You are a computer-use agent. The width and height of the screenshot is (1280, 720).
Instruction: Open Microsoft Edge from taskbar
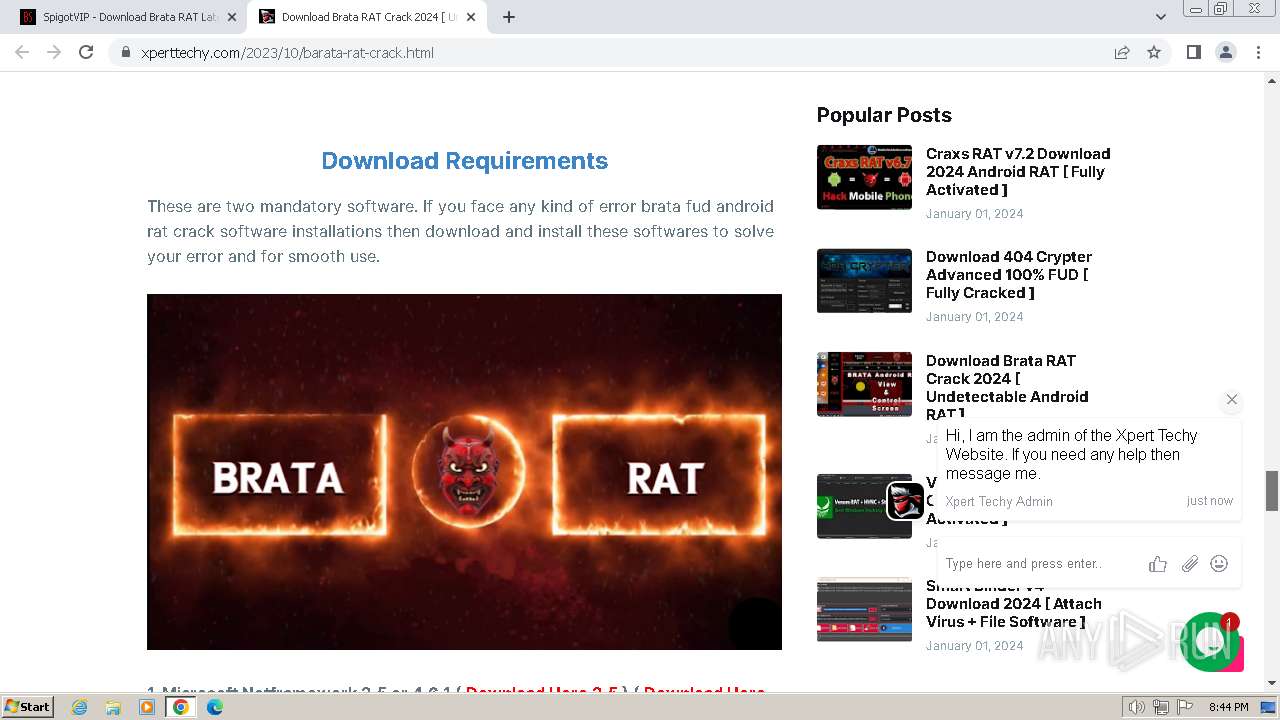coord(215,707)
